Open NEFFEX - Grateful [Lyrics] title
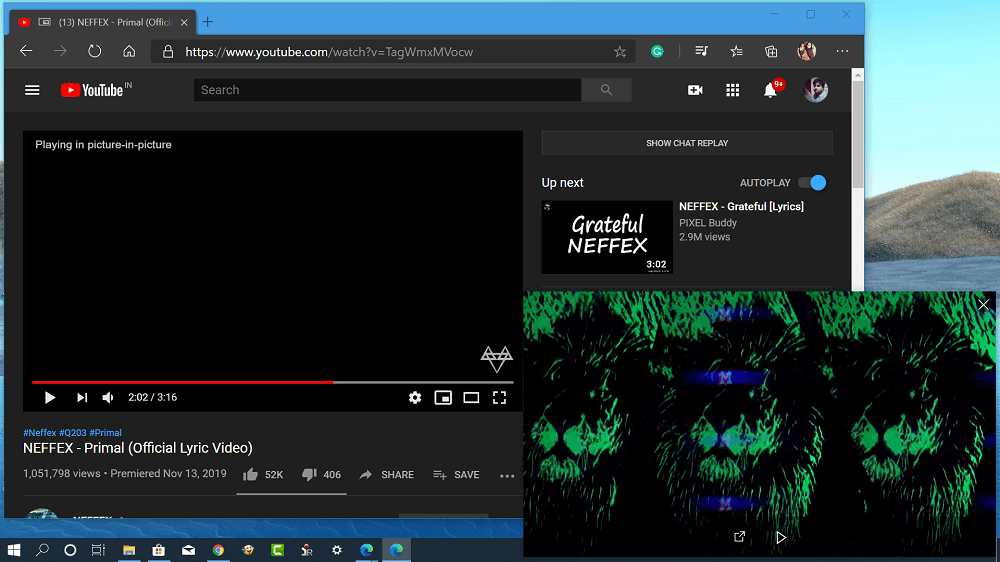 coord(741,207)
